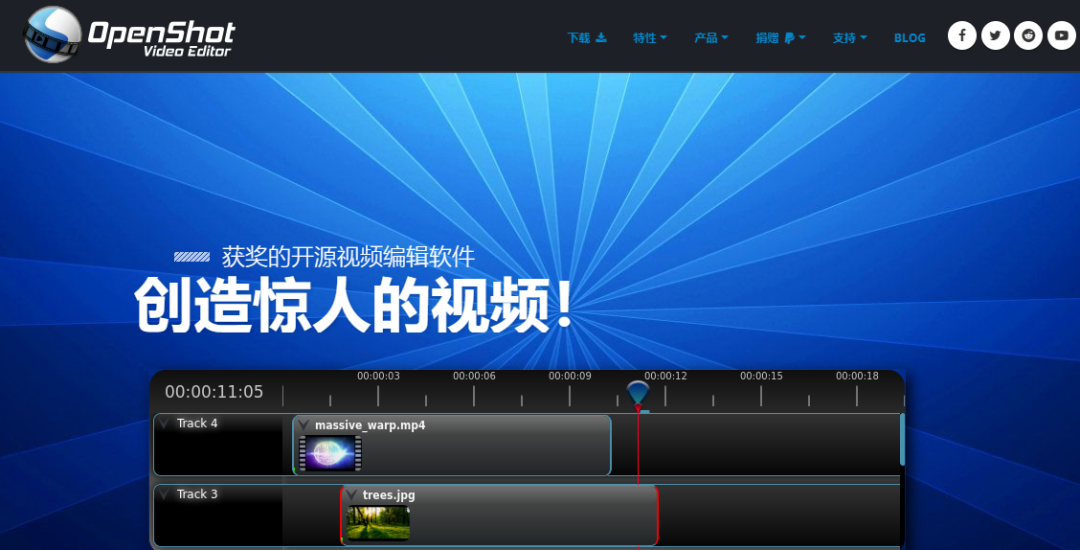The width and height of the screenshot is (1080, 550).
Task: Click the 创造惊人的视频! headline
Action: [x=353, y=305]
